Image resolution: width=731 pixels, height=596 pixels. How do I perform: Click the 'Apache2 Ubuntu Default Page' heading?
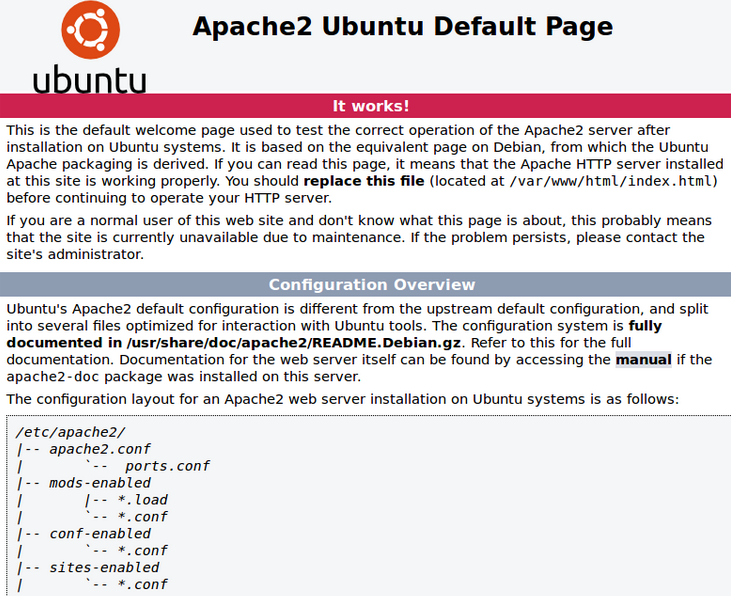[x=402, y=27]
